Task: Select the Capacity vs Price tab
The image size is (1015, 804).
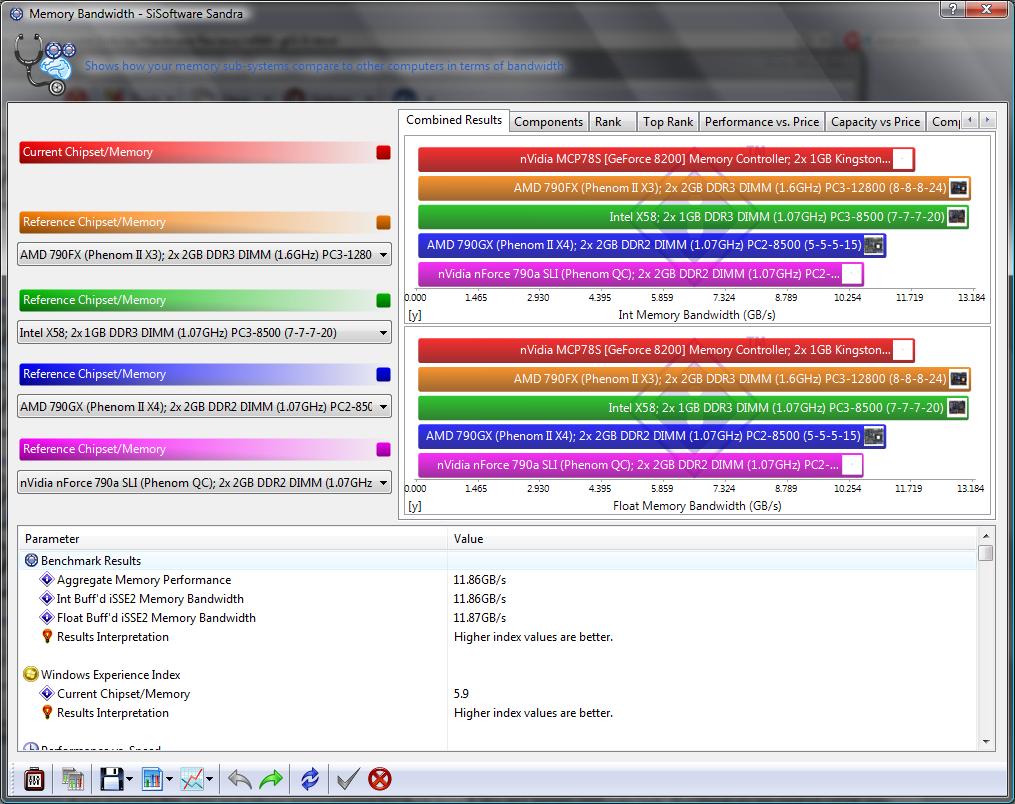Action: tap(875, 122)
